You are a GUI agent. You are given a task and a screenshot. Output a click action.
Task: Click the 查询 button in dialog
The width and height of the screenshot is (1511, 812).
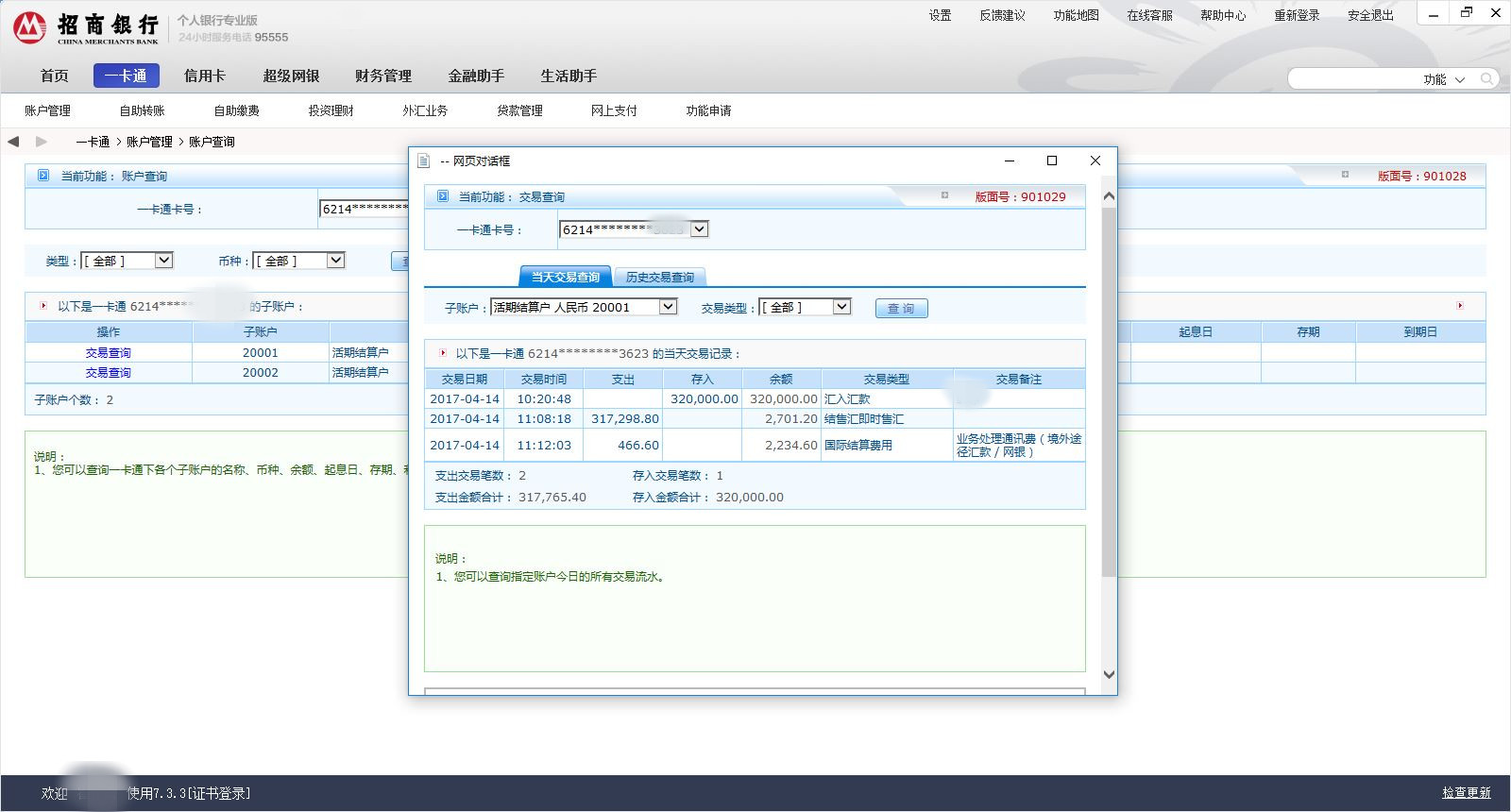tap(902, 308)
